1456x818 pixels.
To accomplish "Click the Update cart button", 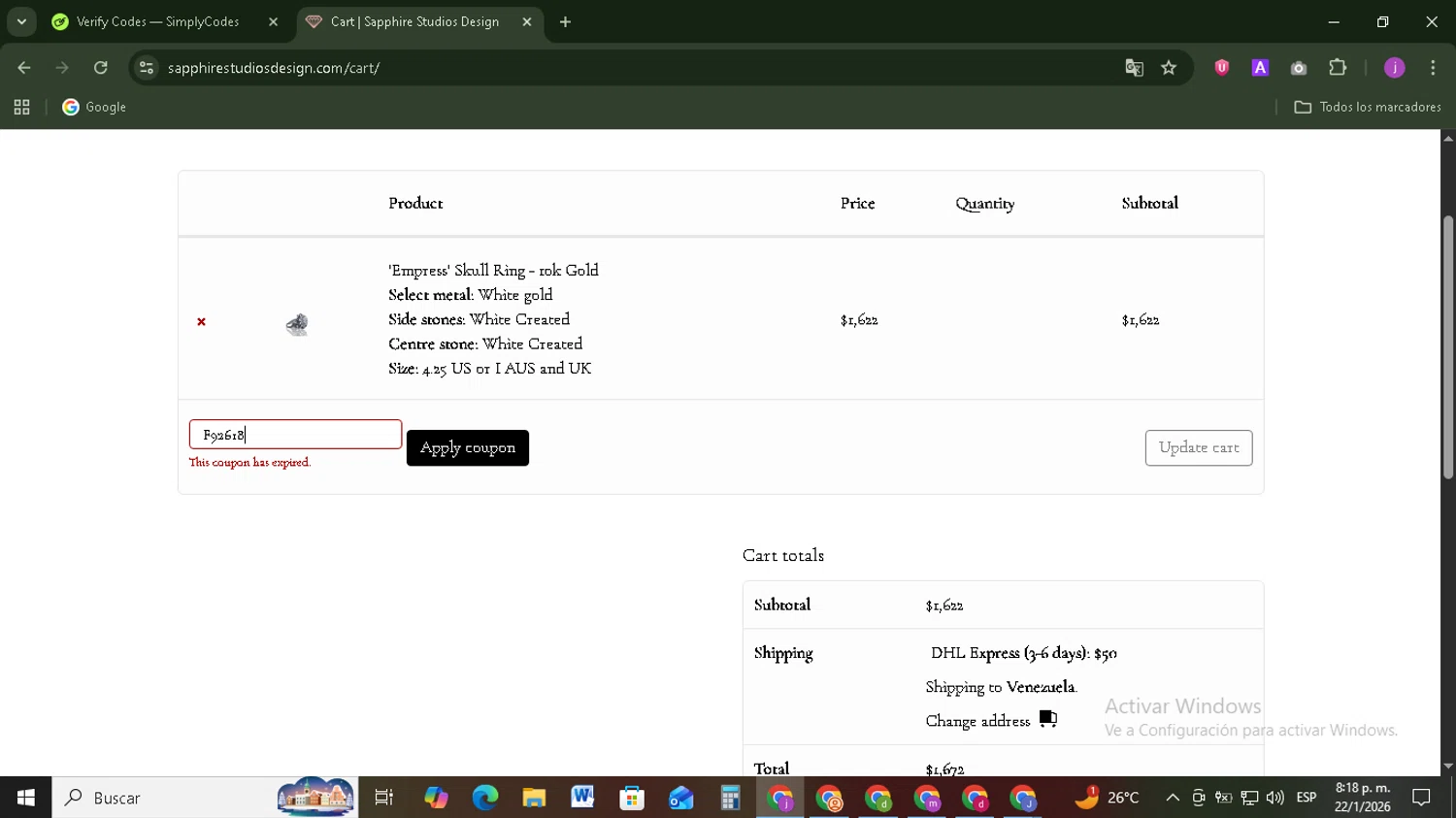I will [x=1199, y=448].
